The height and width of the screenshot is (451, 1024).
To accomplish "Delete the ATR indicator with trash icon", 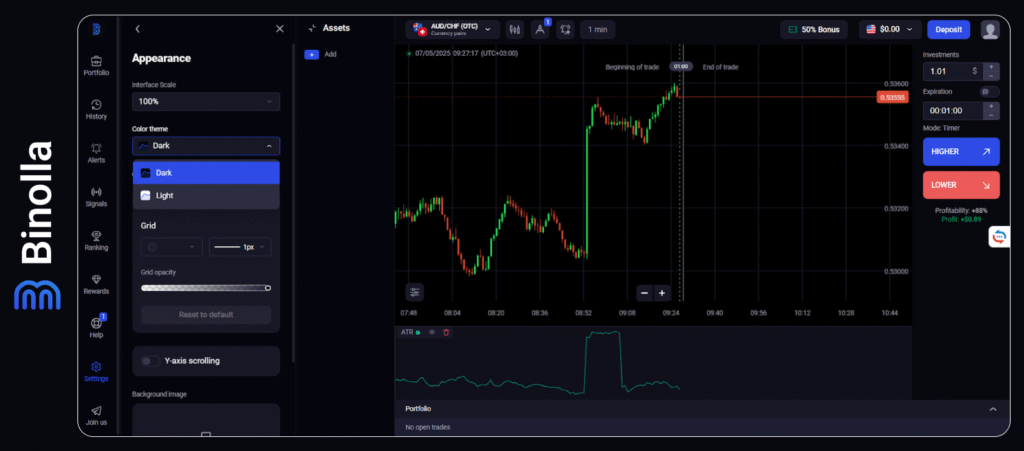I will pos(446,332).
